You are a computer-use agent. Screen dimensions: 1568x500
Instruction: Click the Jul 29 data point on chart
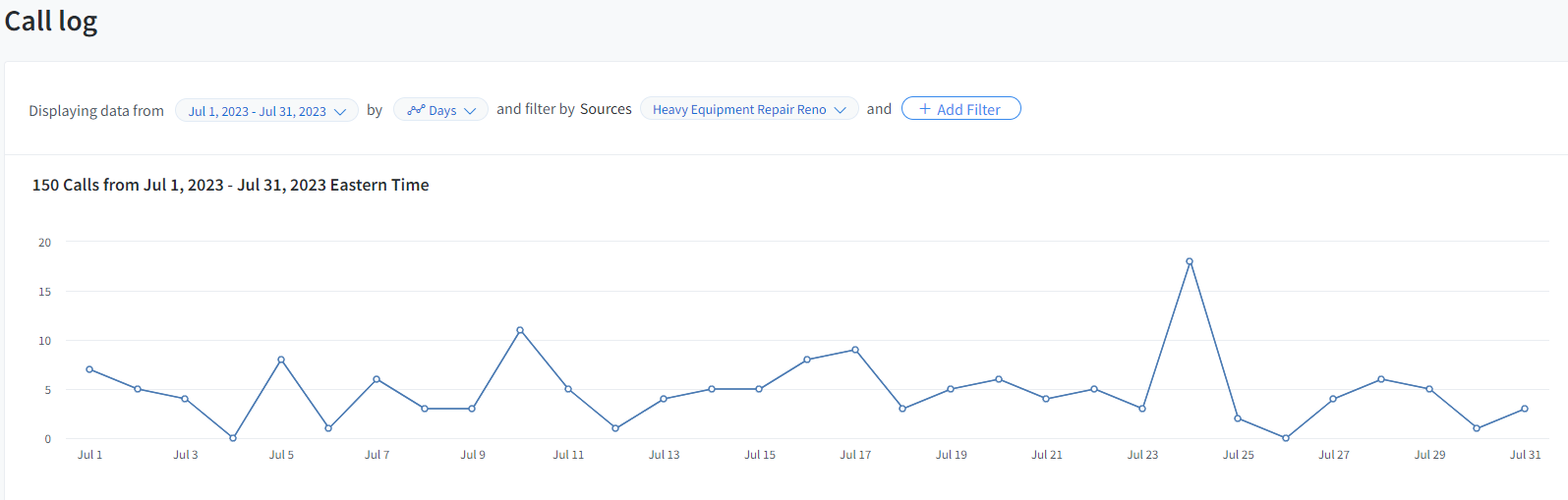(1429, 389)
